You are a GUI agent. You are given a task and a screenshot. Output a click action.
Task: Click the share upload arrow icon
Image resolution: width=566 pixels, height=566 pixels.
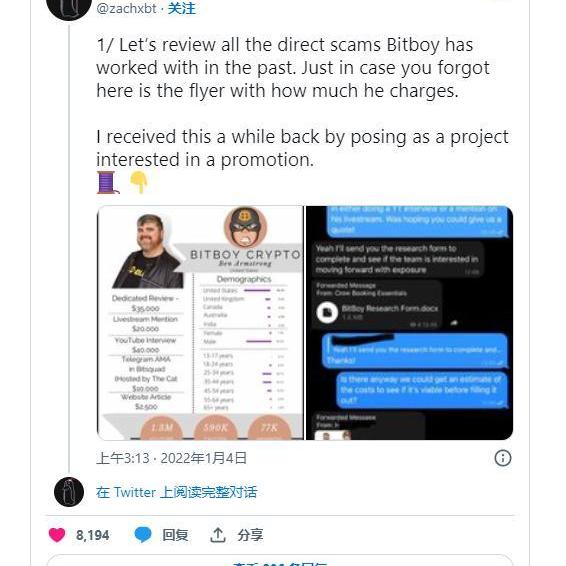(x=218, y=535)
